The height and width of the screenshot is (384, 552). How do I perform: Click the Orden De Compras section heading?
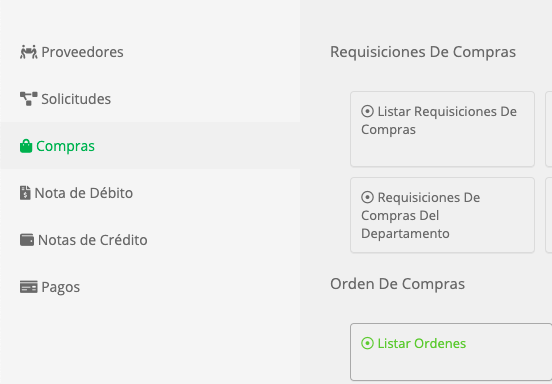397,284
